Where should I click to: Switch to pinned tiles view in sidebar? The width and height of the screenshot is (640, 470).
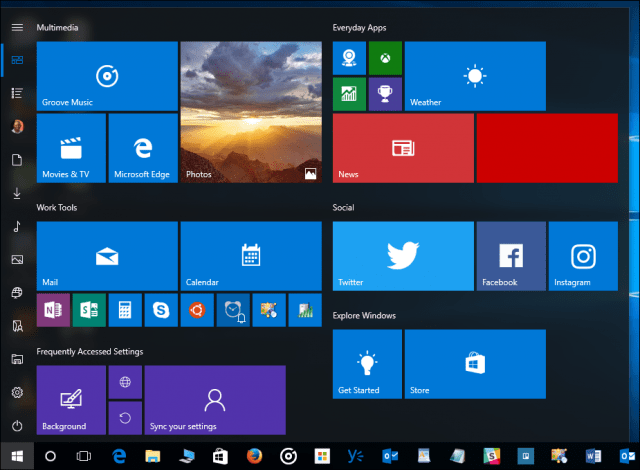[x=17, y=60]
